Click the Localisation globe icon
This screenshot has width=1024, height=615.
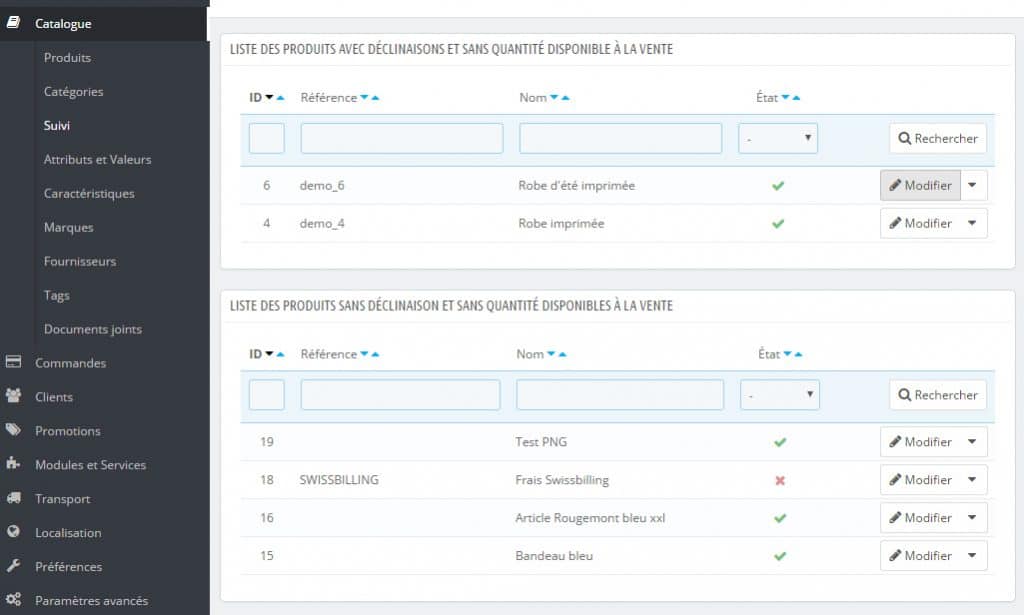13,531
